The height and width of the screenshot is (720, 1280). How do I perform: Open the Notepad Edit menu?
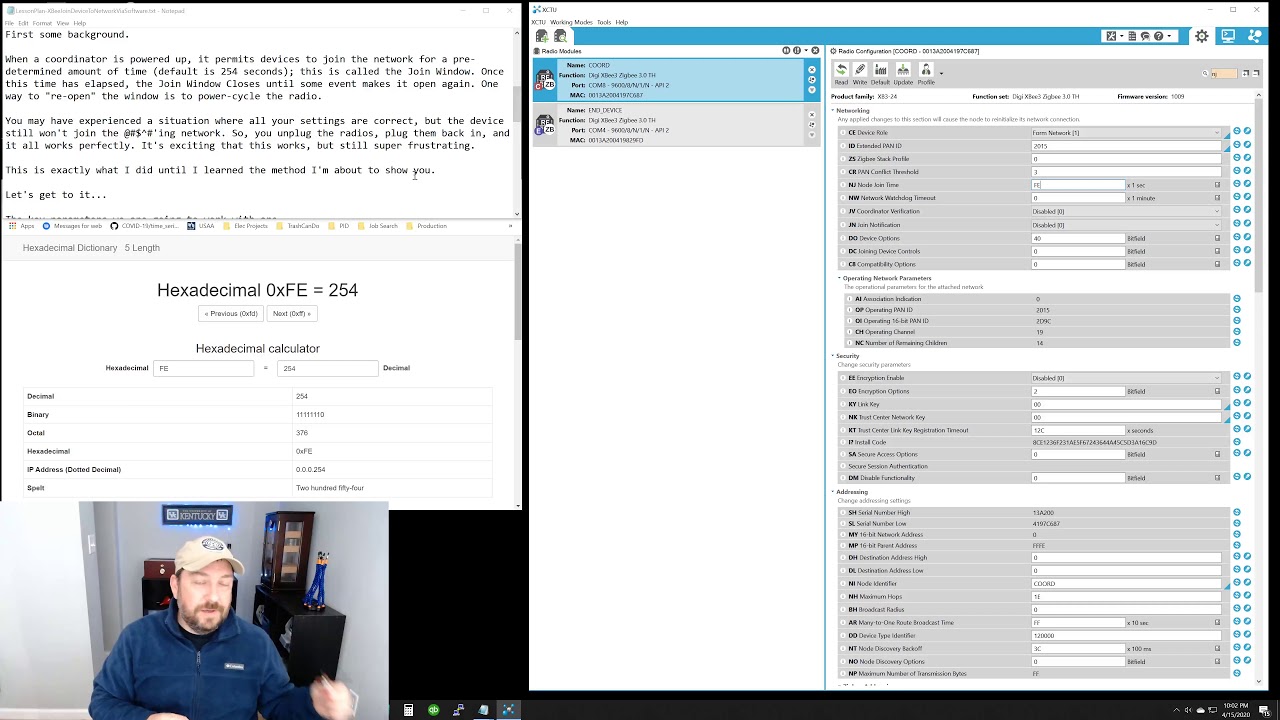[23, 23]
